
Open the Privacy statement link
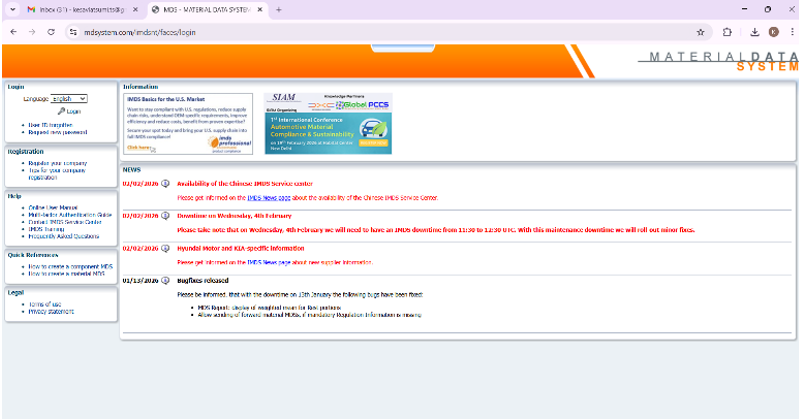[x=51, y=311]
